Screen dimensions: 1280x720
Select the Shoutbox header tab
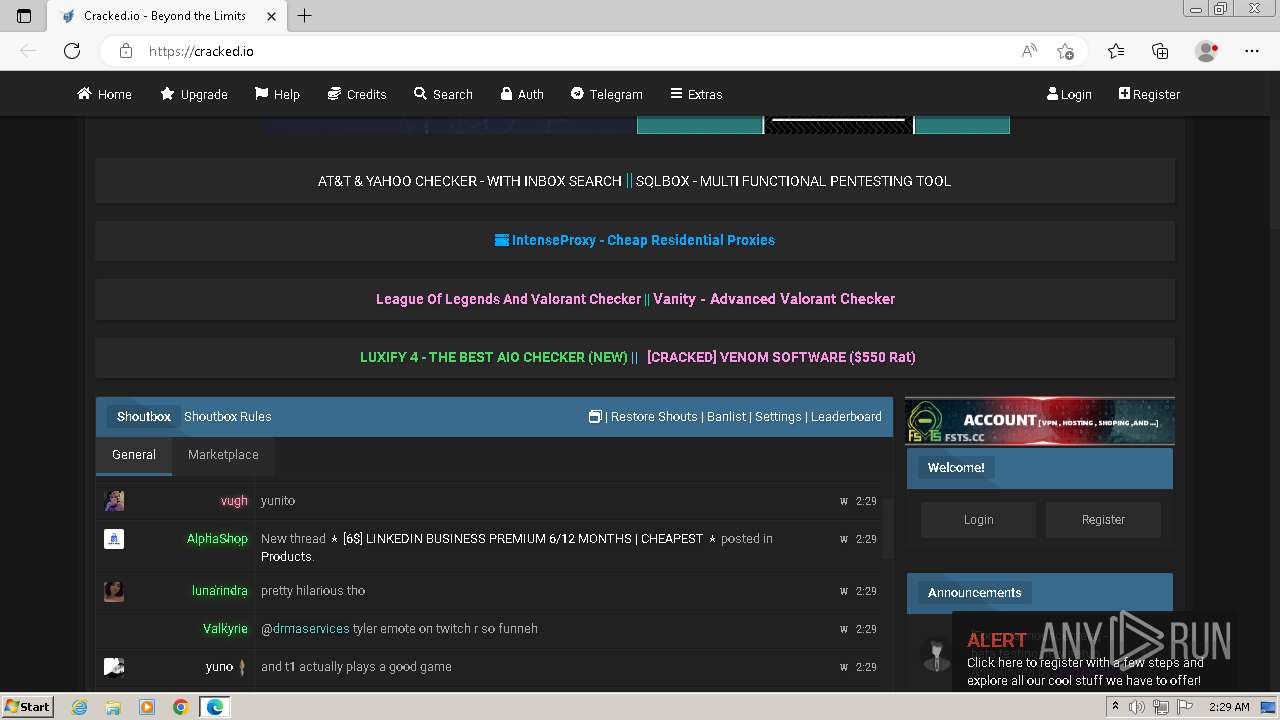coord(144,416)
